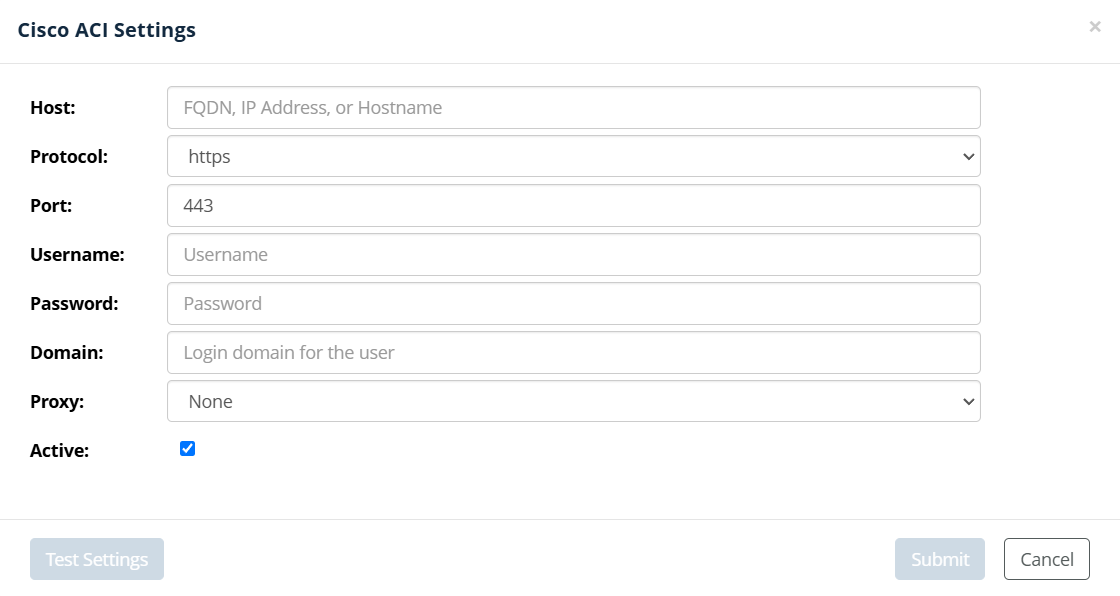Open the Protocol dropdown showing https
The height and width of the screenshot is (596, 1120).
pyautogui.click(x=573, y=156)
